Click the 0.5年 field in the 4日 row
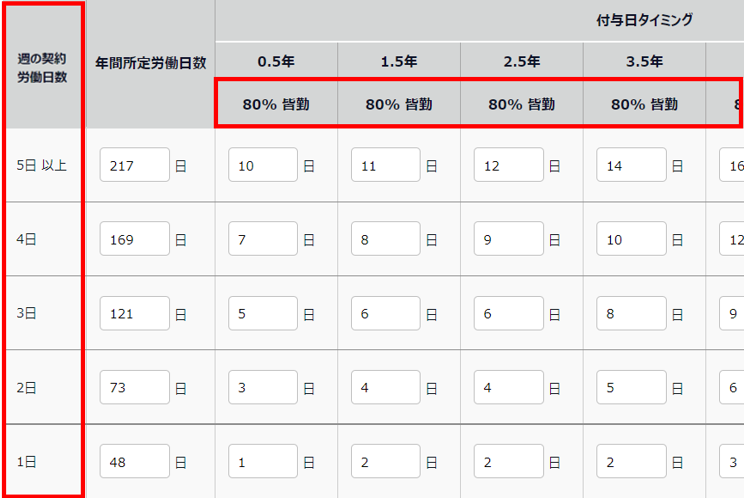 263,239
